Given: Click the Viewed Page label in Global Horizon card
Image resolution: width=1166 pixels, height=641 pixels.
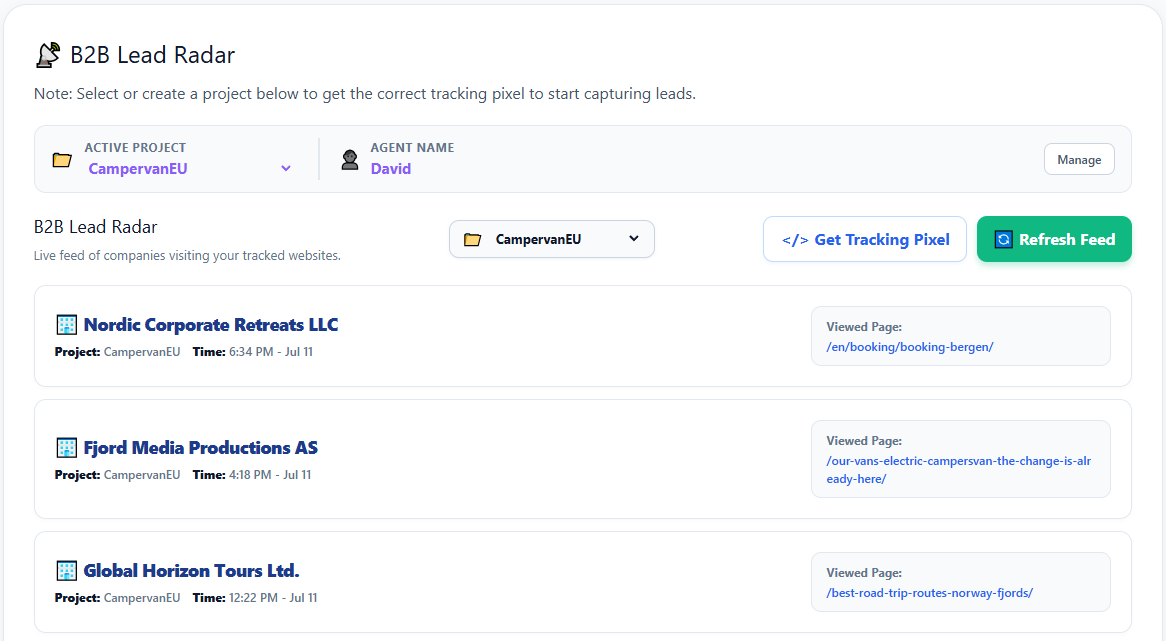Looking at the screenshot, I should (x=864, y=573).
